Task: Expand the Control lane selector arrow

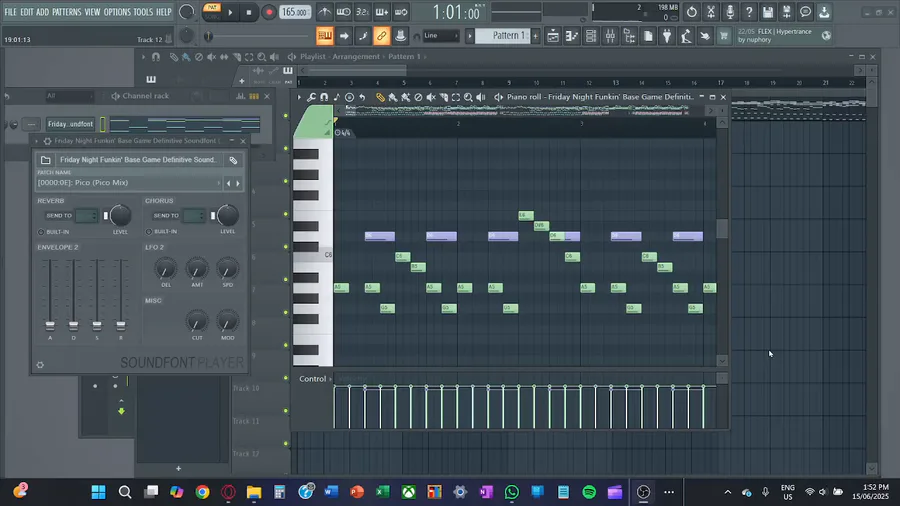Action: pos(330,379)
